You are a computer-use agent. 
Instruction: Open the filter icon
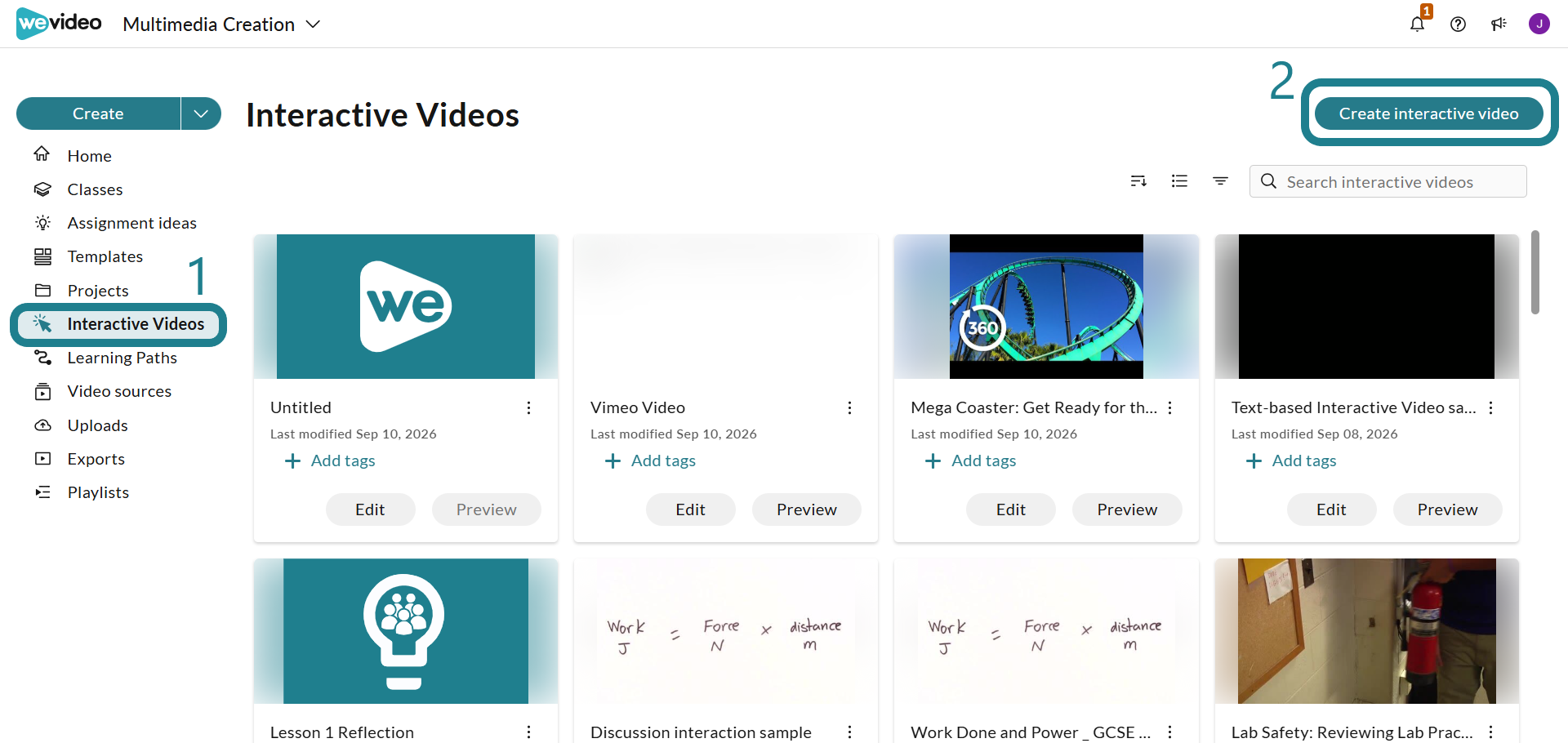point(1220,181)
